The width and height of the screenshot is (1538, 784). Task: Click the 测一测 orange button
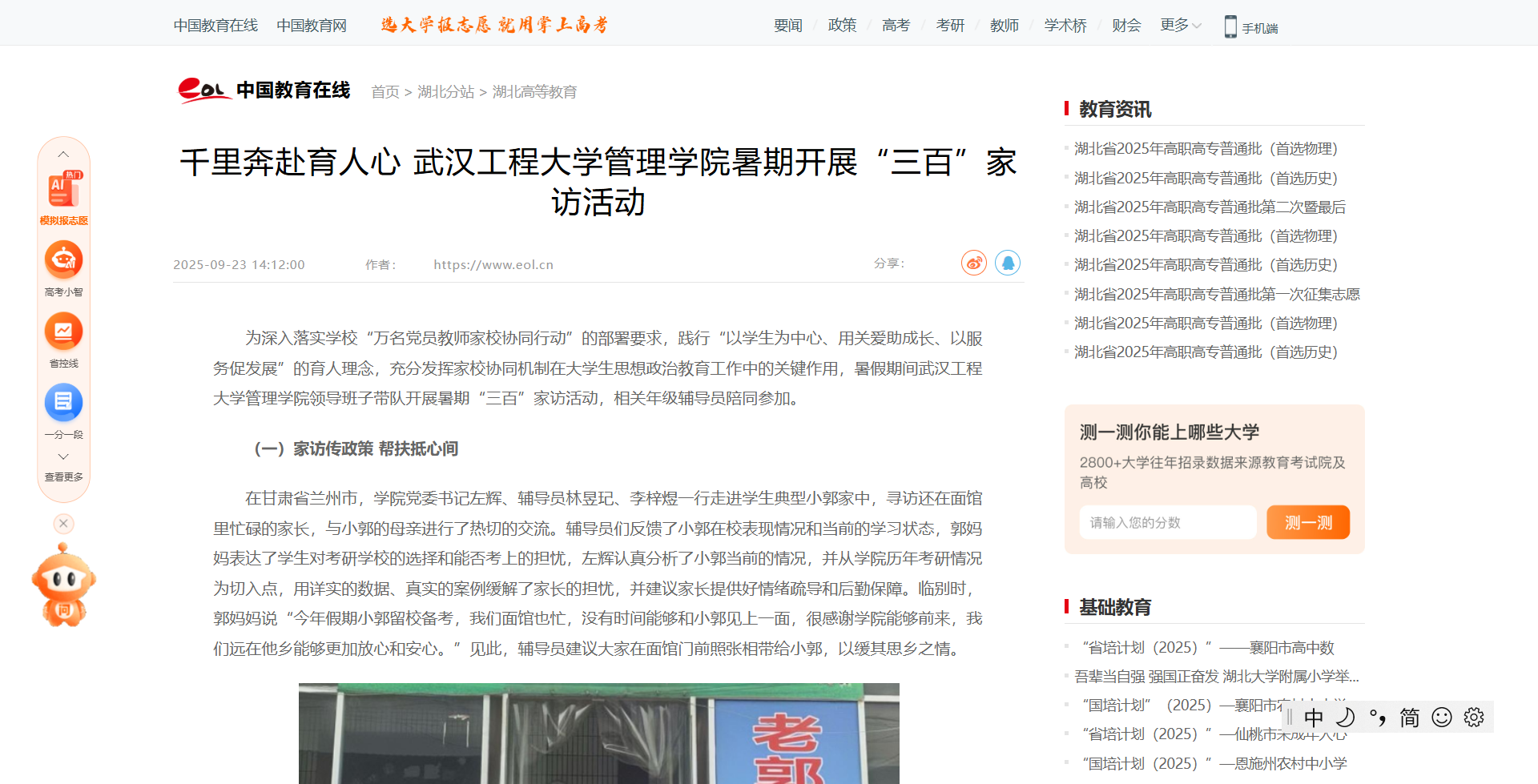coord(1308,522)
